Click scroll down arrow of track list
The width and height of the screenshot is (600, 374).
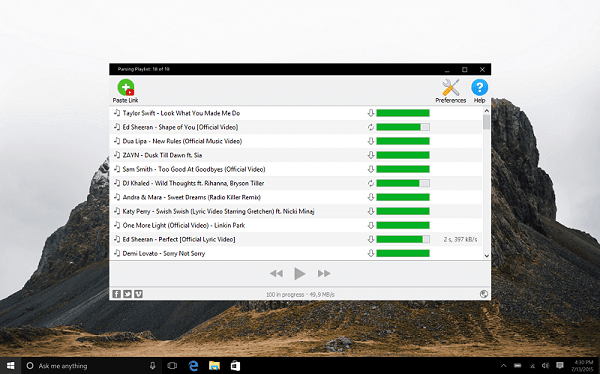pos(487,256)
